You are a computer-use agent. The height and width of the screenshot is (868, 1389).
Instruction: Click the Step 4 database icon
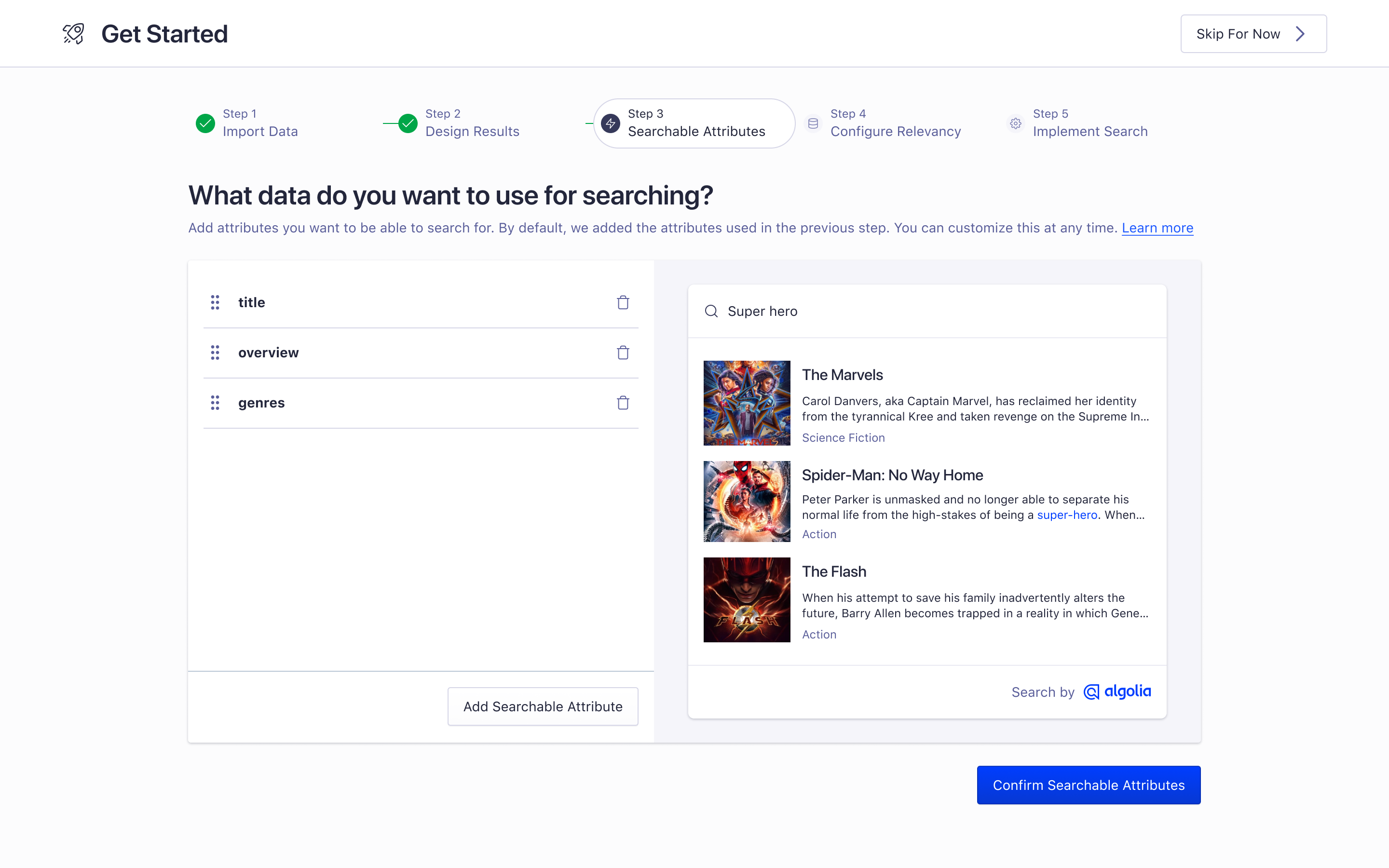(813, 123)
